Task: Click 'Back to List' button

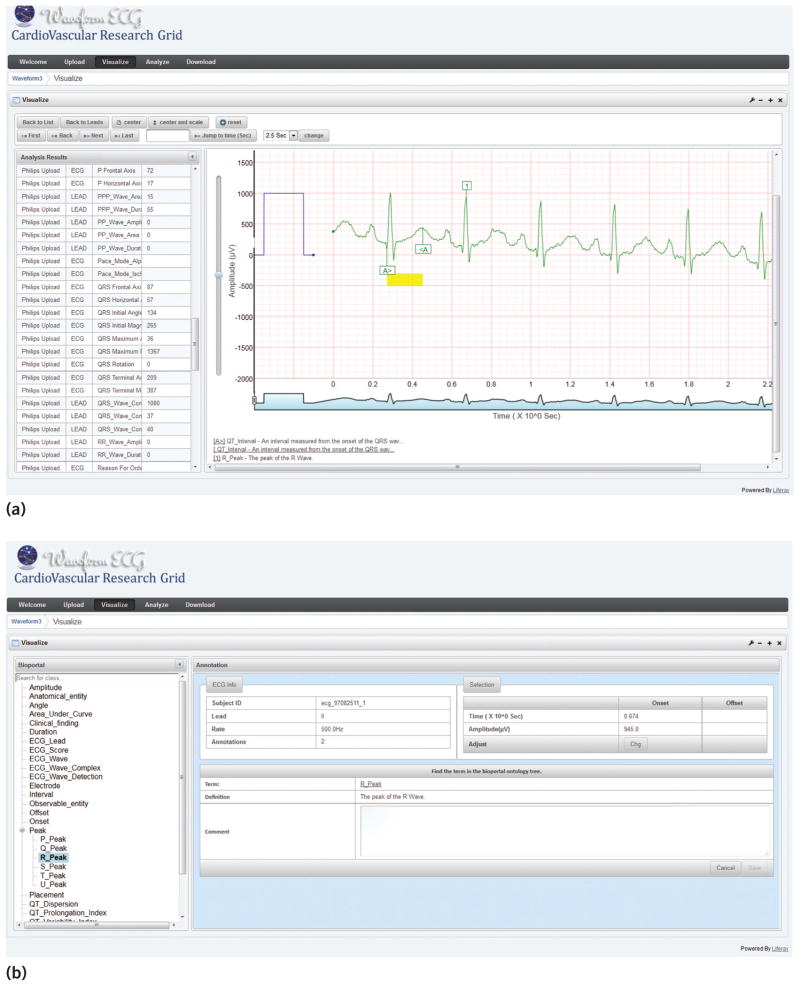Action: coord(39,122)
